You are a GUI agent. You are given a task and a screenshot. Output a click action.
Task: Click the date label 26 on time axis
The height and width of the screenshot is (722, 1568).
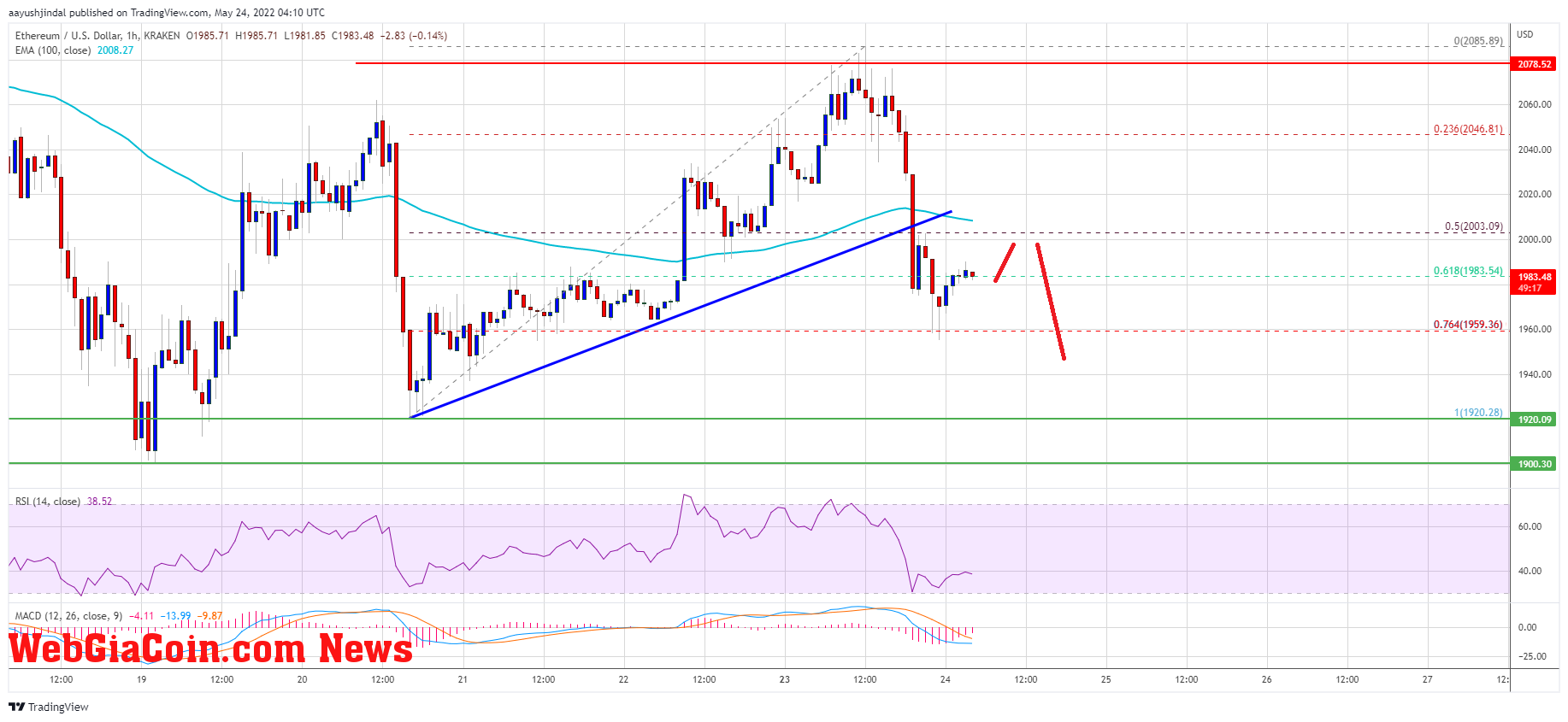[x=1267, y=680]
